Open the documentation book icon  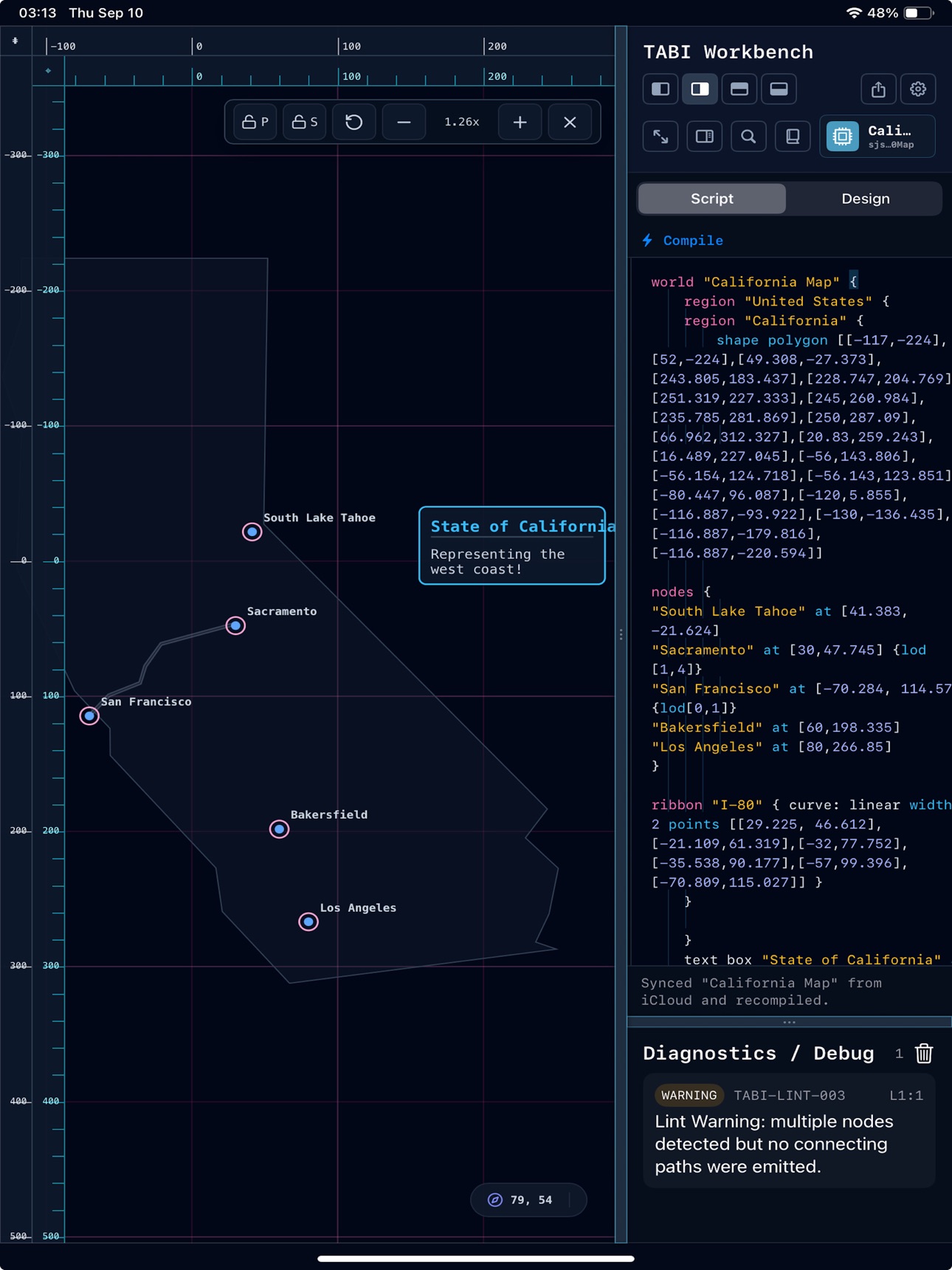[793, 137]
